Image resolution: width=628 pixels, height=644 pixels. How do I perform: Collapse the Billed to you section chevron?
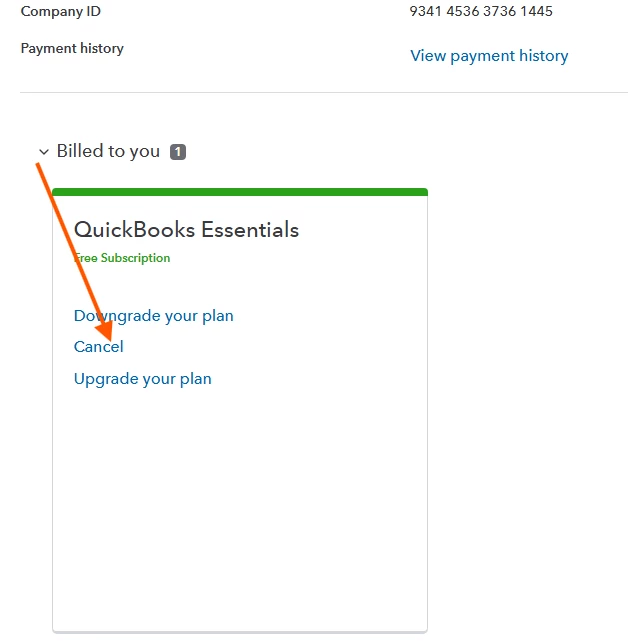[44, 152]
